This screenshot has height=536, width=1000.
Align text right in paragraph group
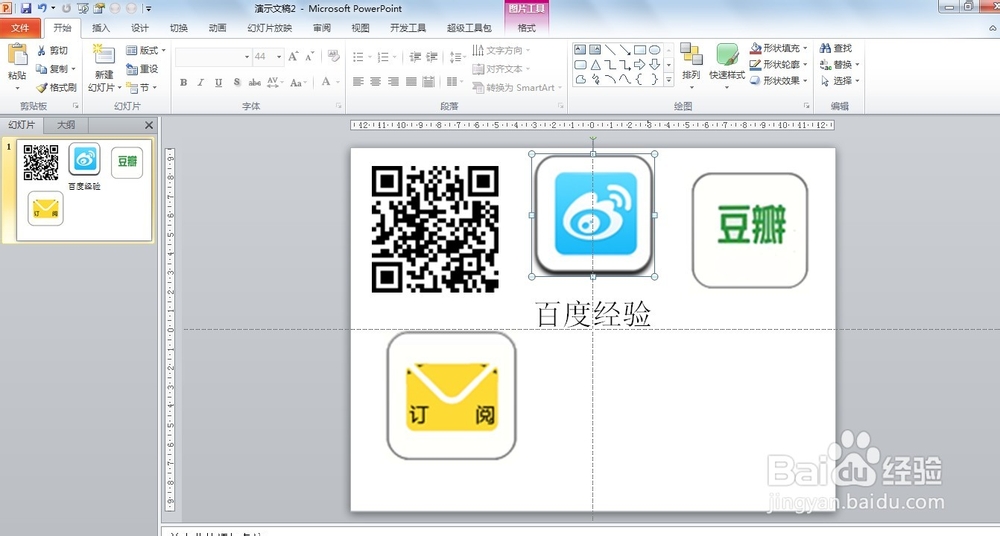tap(393, 82)
